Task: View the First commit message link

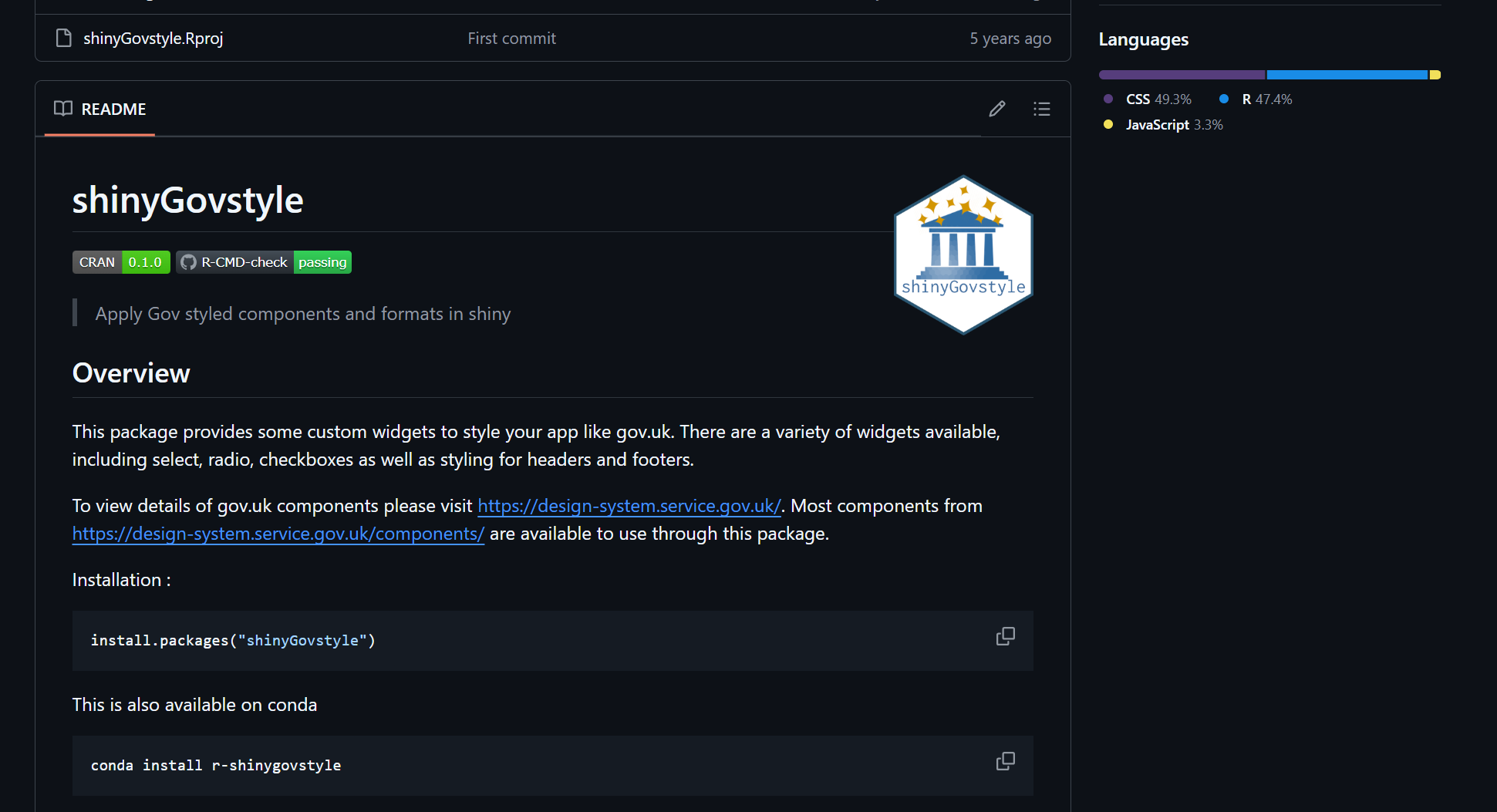Action: [511, 38]
